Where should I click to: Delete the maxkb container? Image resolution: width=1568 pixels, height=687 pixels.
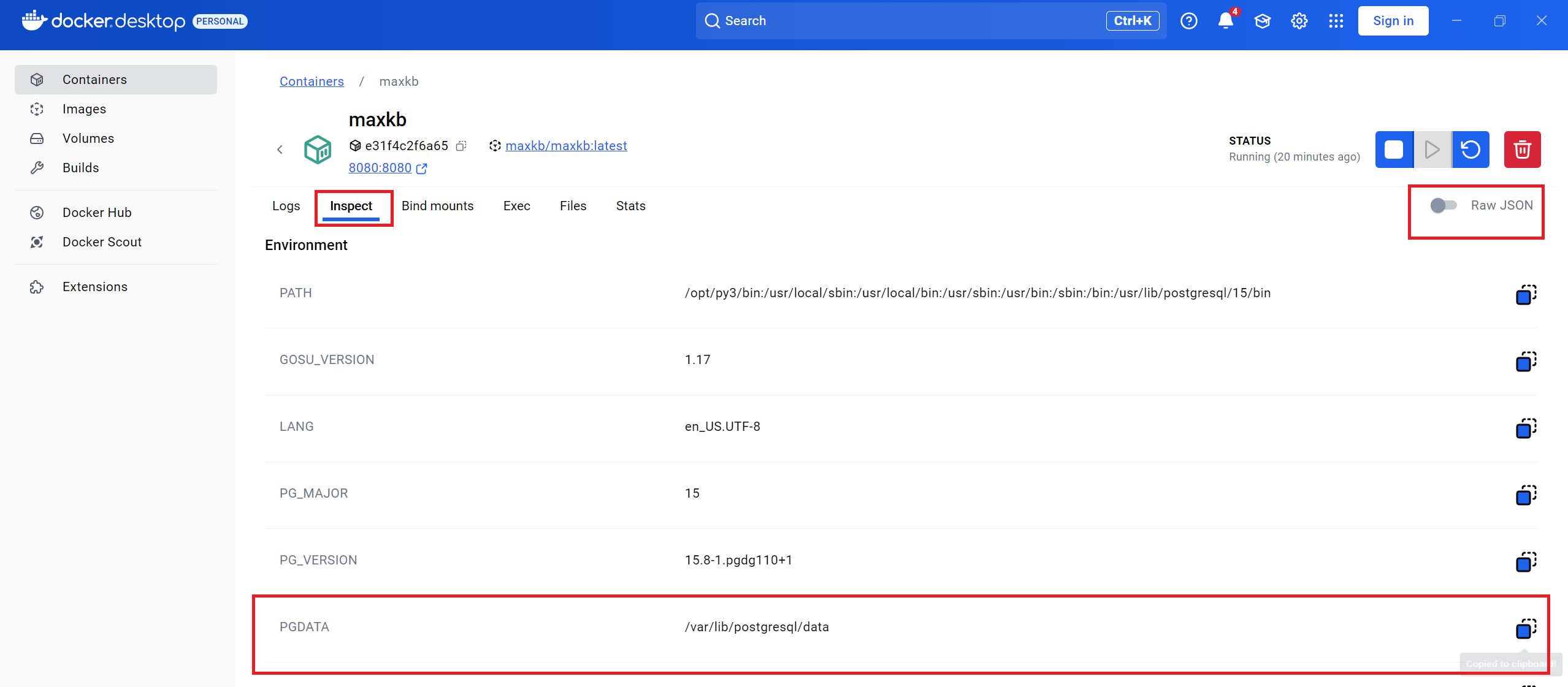(1522, 150)
